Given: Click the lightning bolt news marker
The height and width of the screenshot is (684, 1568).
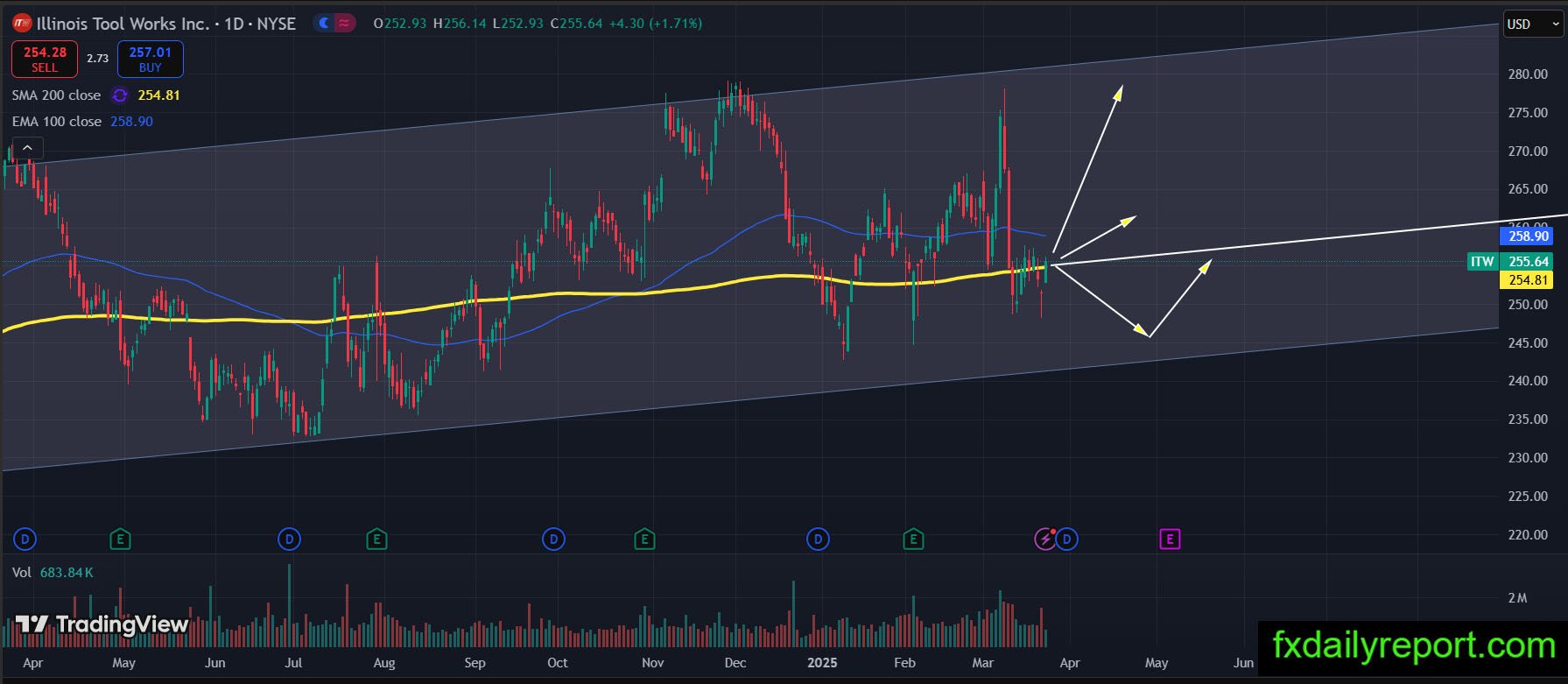Looking at the screenshot, I should [x=1045, y=539].
